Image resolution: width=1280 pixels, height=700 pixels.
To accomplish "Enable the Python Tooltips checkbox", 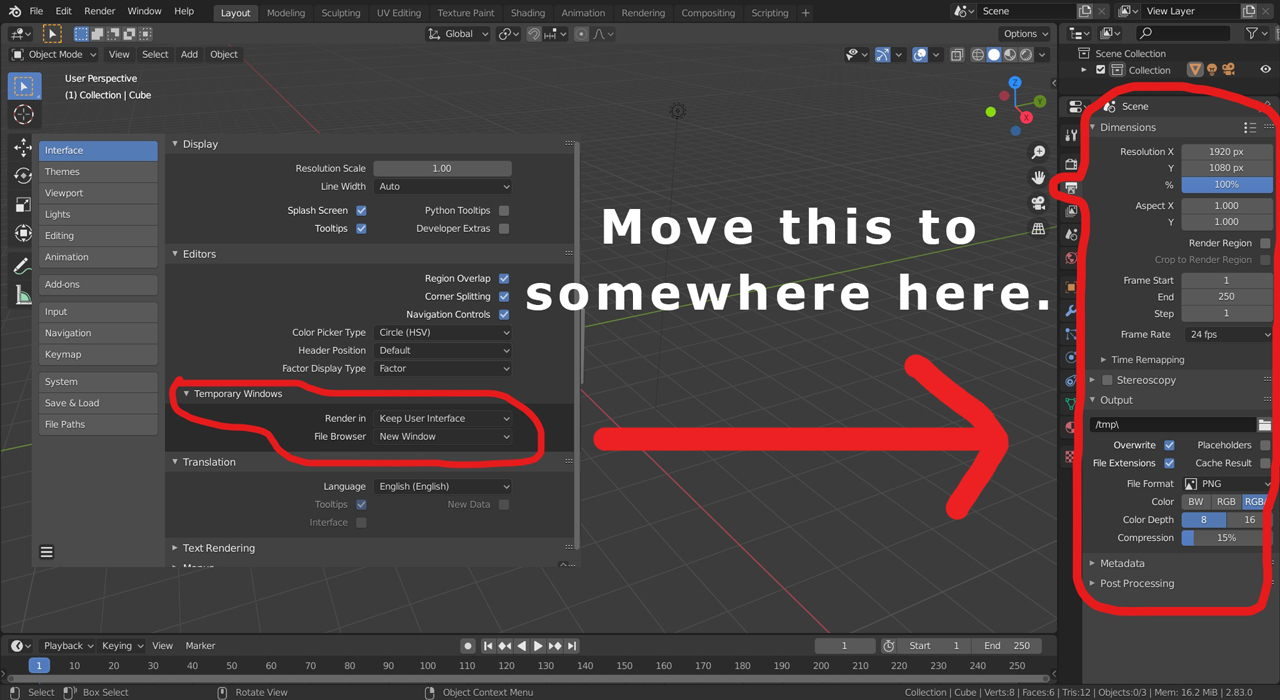I will pyautogui.click(x=504, y=211).
